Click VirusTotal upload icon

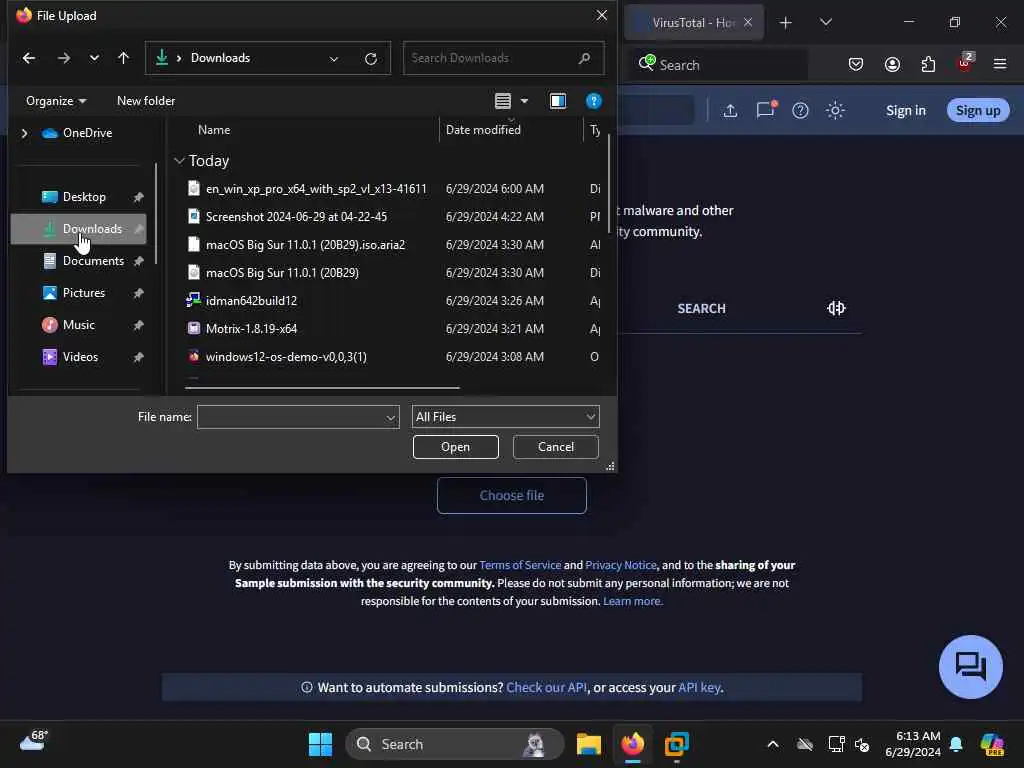(730, 110)
